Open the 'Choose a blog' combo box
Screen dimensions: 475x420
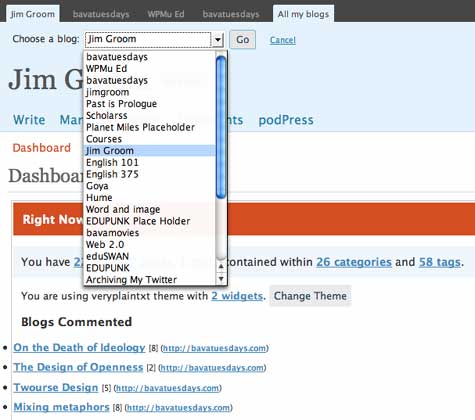[154, 40]
